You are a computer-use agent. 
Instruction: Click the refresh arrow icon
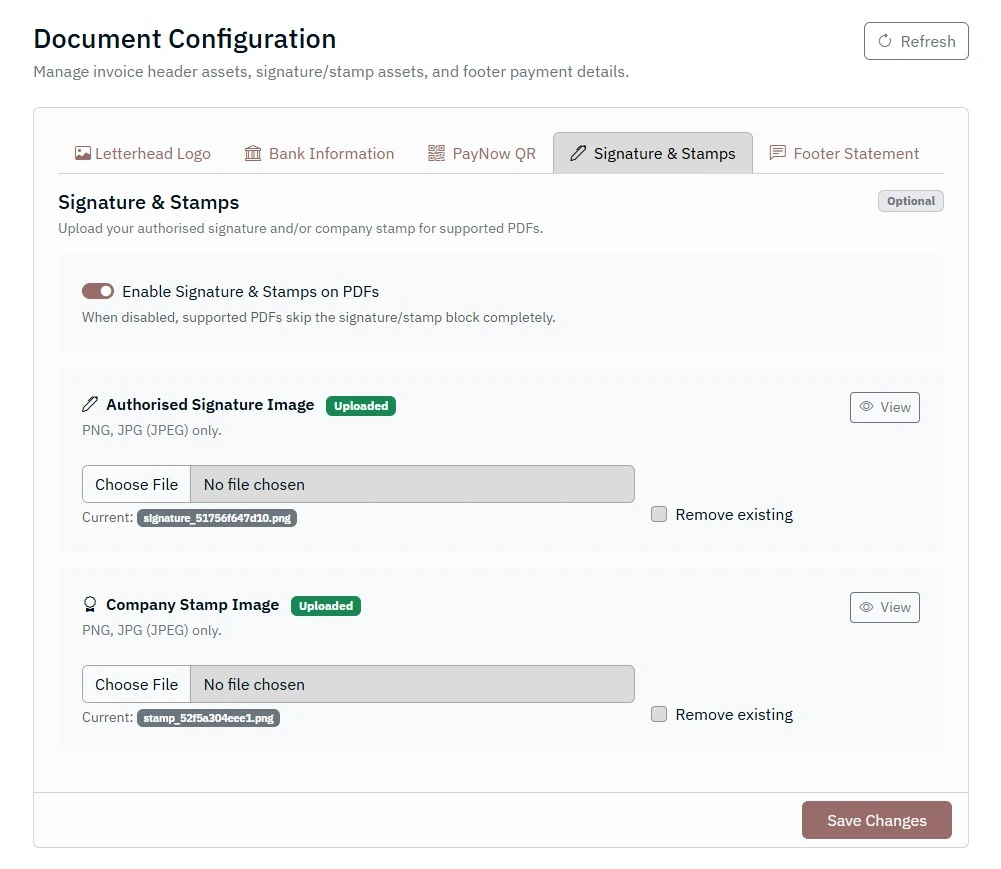(x=884, y=42)
